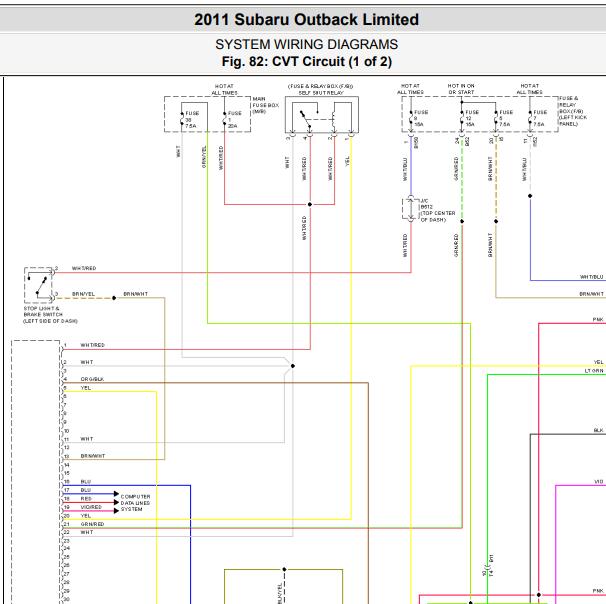Select the 'SELF SHUT RELAY' label
Viewport: 606px width, 604px height.
click(x=321, y=93)
